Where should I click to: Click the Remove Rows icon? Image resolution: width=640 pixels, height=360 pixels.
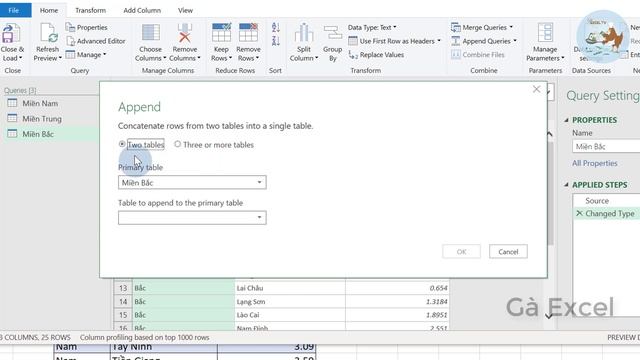248,33
